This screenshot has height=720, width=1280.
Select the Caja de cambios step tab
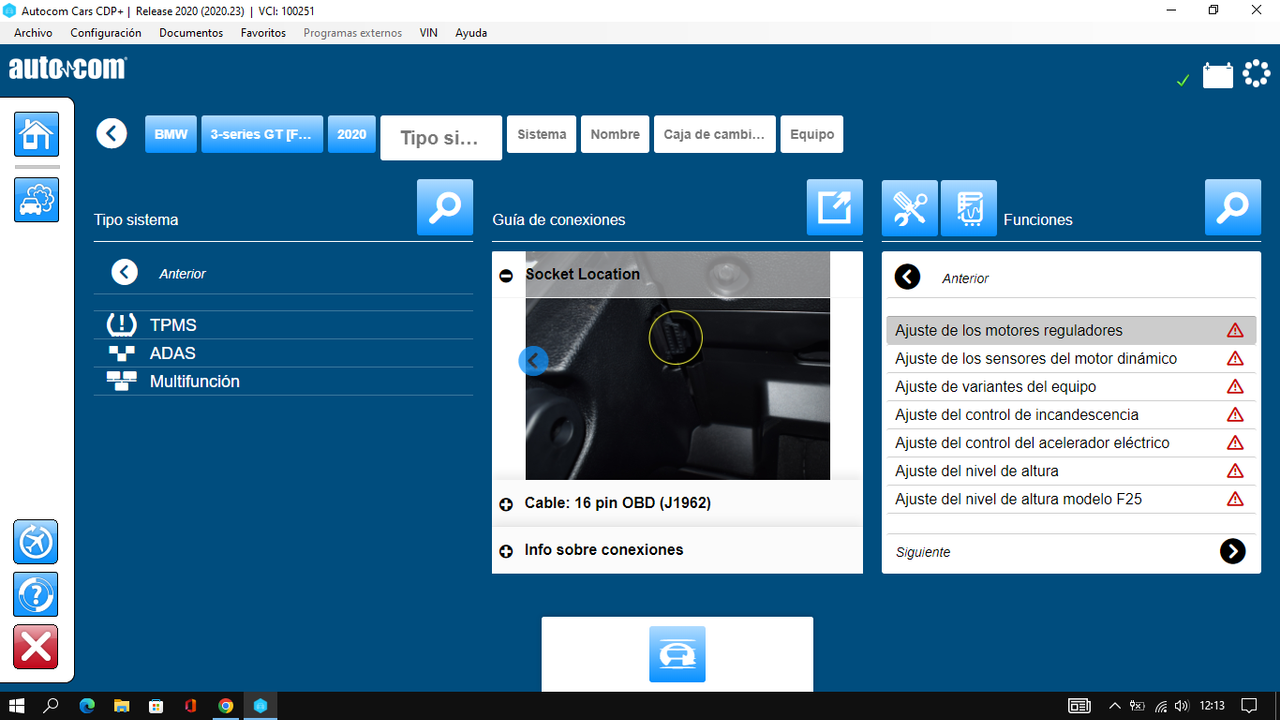[x=715, y=134]
